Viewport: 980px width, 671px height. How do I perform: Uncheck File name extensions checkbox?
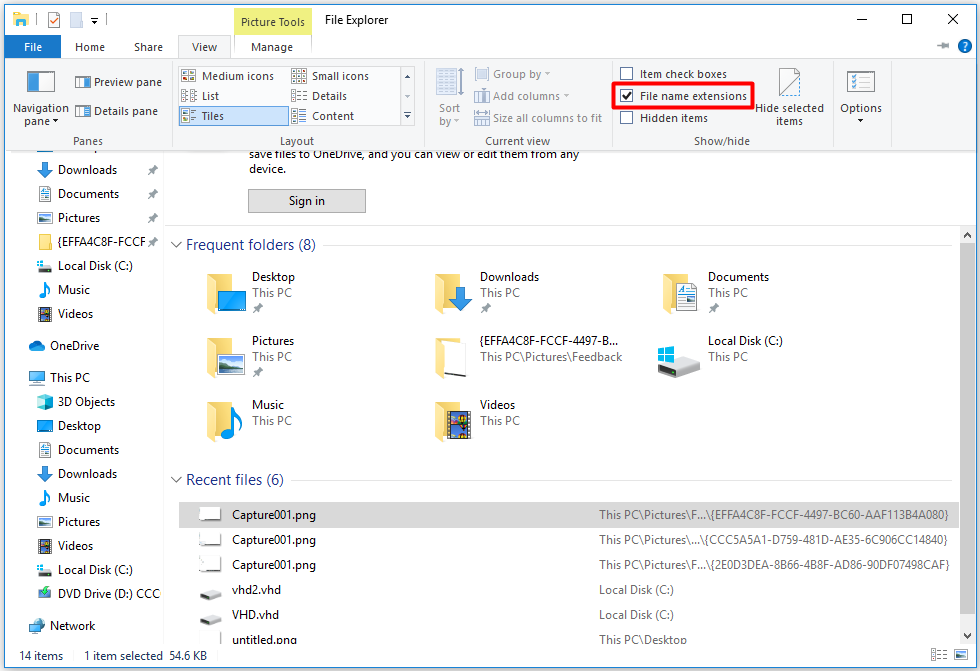(627, 96)
